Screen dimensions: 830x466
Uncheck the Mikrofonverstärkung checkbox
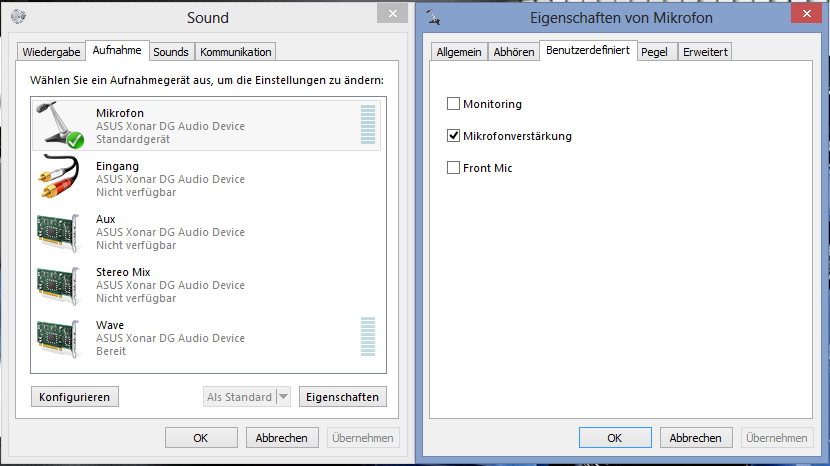click(454, 136)
